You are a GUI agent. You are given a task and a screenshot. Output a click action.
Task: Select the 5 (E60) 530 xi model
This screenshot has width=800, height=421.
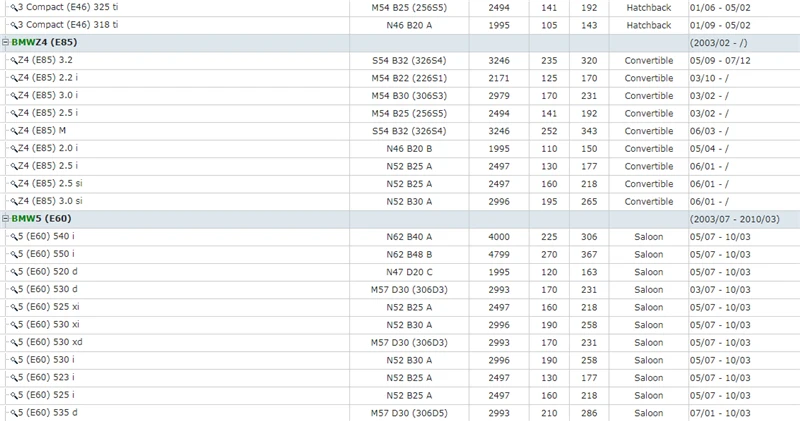point(48,324)
